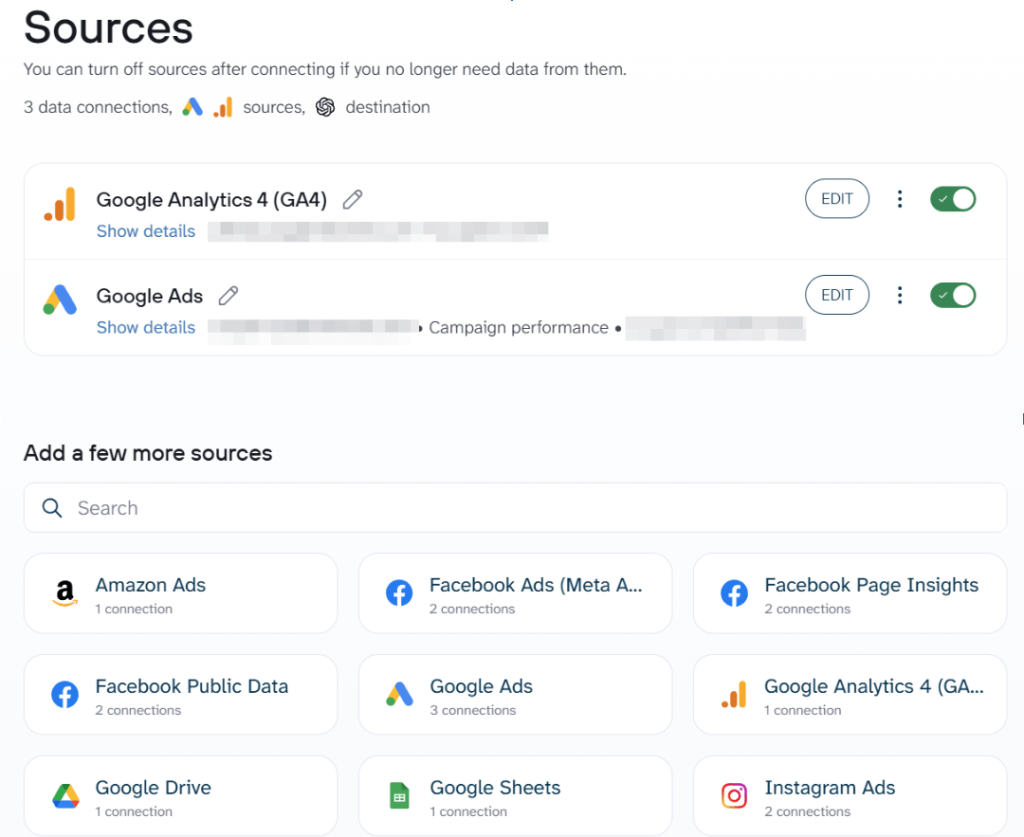Click the Instagram Ads source icon
This screenshot has height=837, width=1024.
(734, 795)
